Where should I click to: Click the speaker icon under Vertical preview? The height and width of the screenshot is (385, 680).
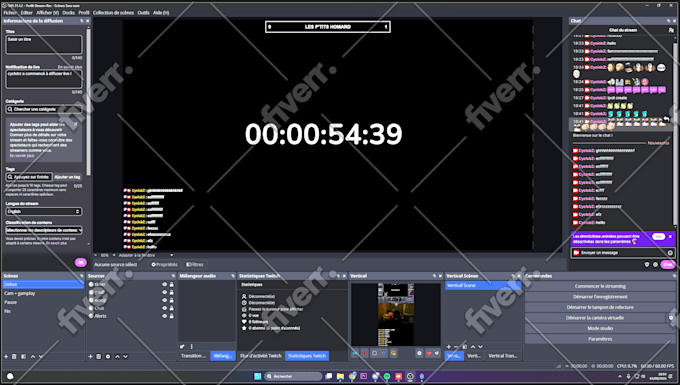point(437,353)
